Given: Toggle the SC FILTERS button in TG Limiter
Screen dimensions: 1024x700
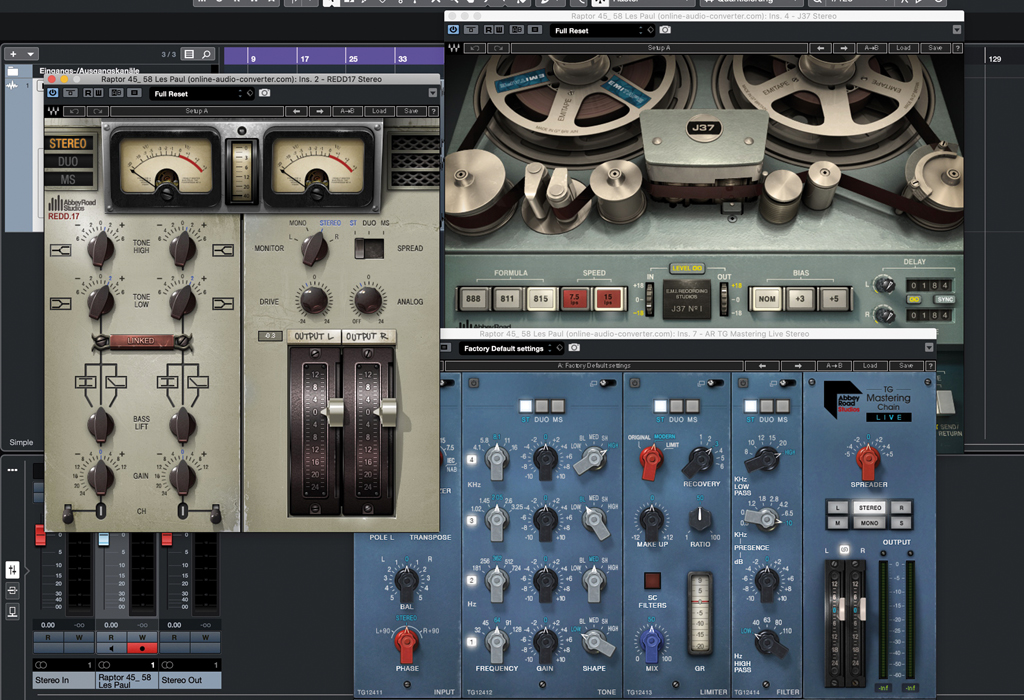Looking at the screenshot, I should click(652, 581).
